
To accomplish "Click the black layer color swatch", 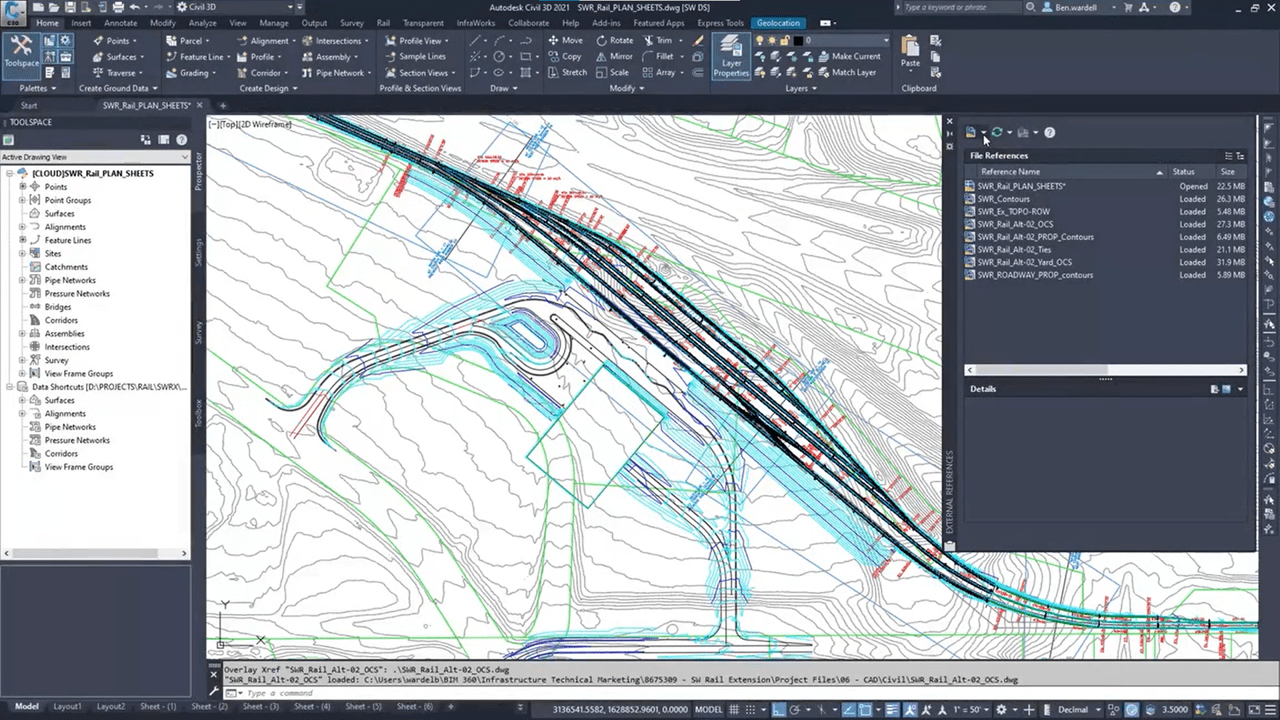I will point(798,41).
